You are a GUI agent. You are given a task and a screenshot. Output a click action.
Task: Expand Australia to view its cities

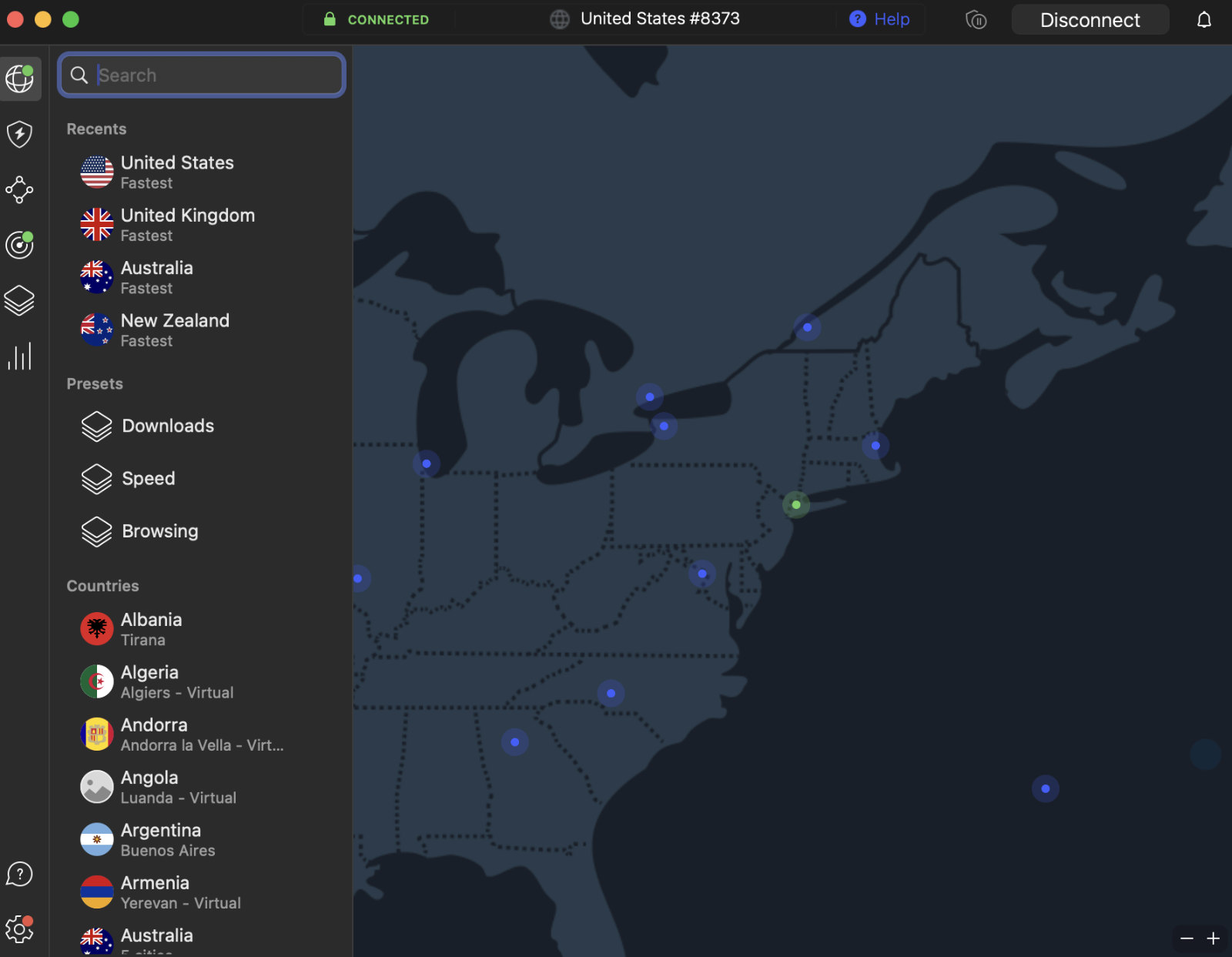tap(157, 938)
